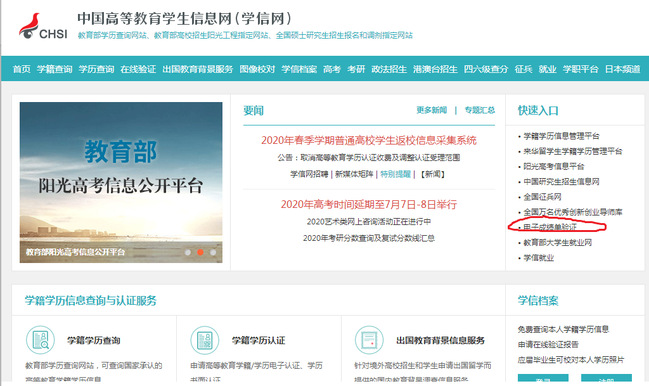Click 新媒体矩阵 link
The height and width of the screenshot is (386, 649).
354,174
